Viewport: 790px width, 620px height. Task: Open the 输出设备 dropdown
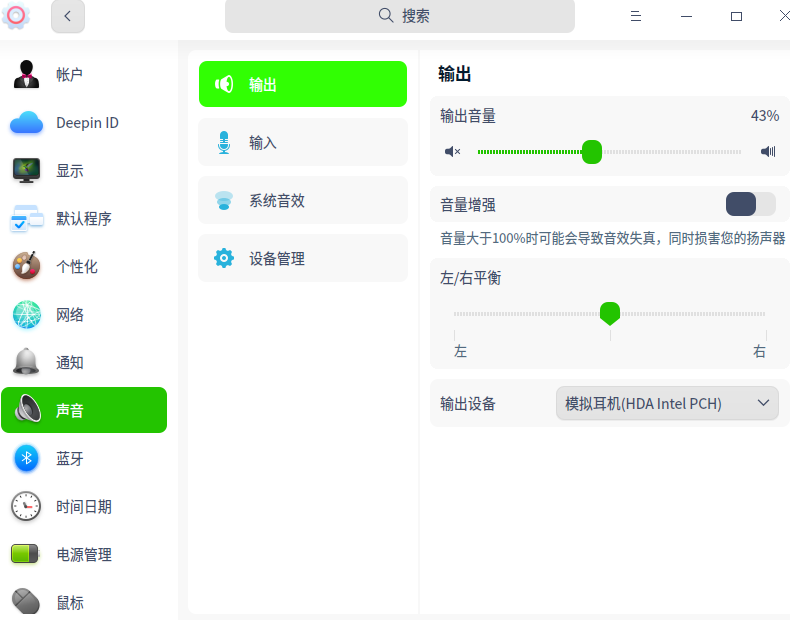(x=667, y=403)
